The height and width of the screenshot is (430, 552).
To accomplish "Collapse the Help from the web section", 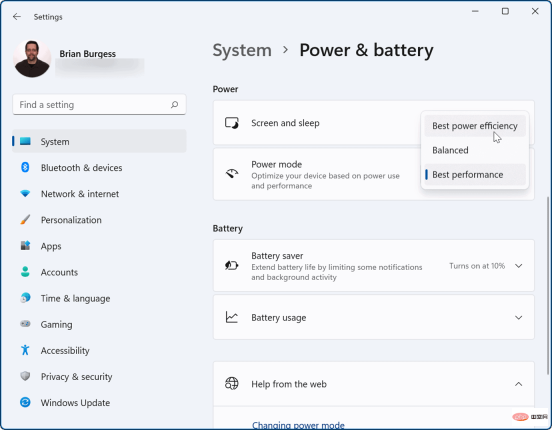I will pyautogui.click(x=519, y=384).
